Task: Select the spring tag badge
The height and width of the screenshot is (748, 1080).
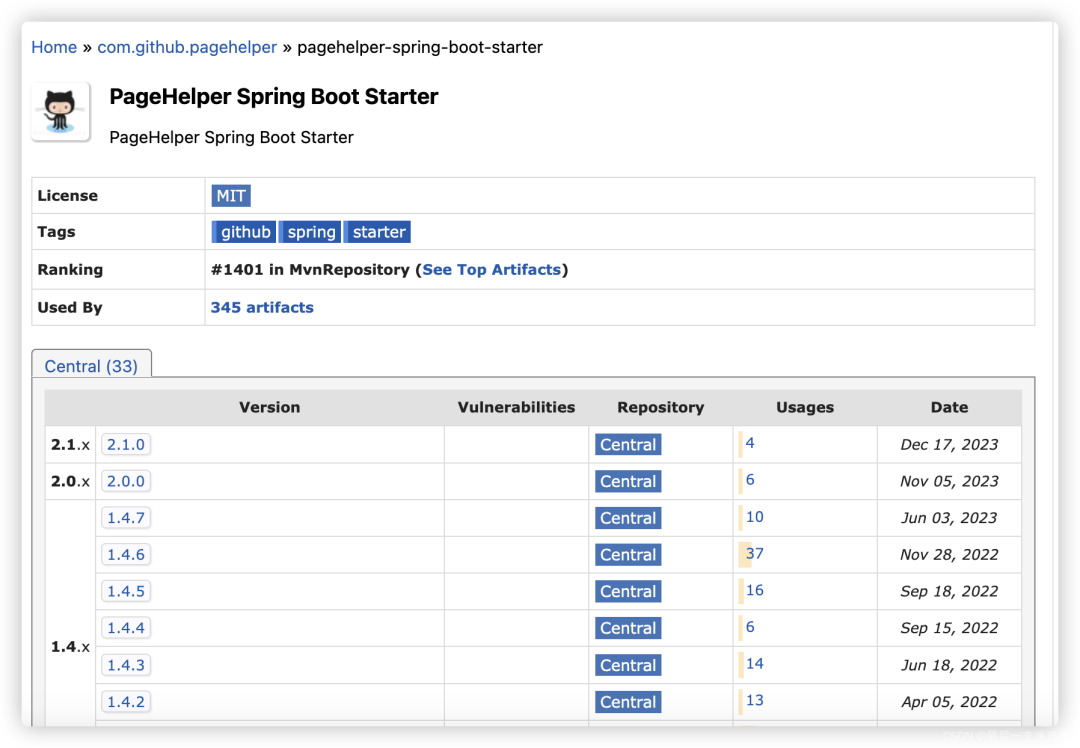Action: 310,231
